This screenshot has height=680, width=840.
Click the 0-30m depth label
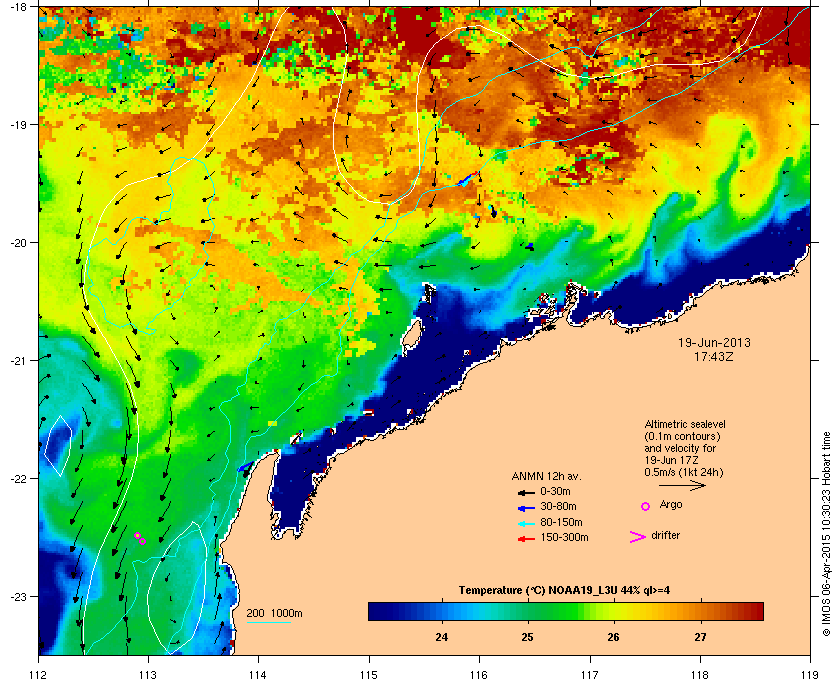click(555, 491)
